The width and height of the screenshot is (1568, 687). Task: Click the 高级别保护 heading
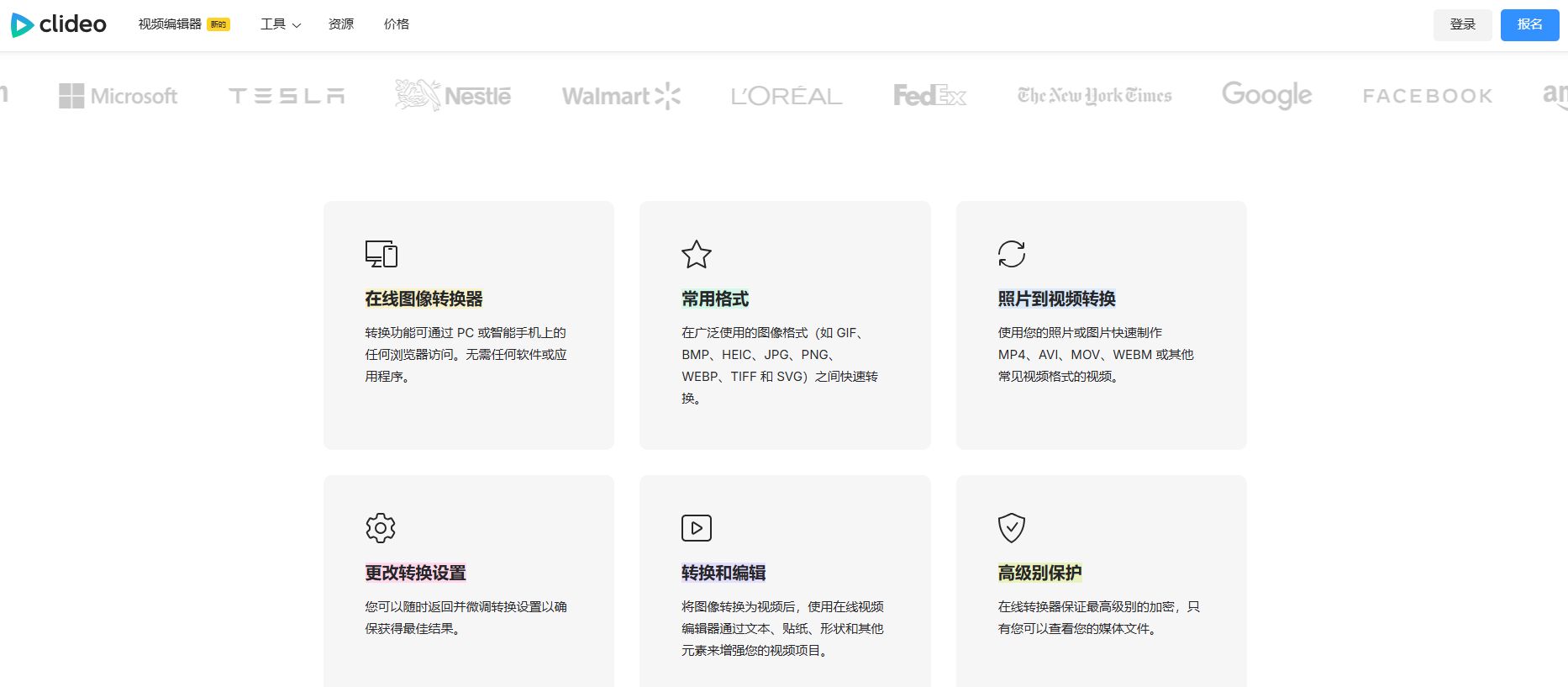click(x=1040, y=573)
